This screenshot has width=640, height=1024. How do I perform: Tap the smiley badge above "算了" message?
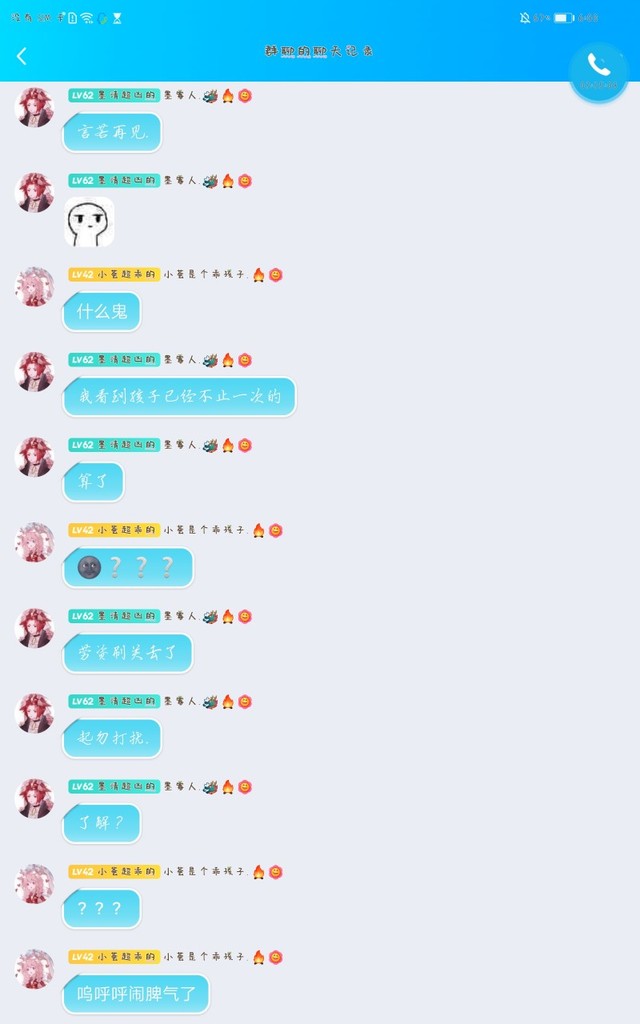pyautogui.click(x=245, y=445)
